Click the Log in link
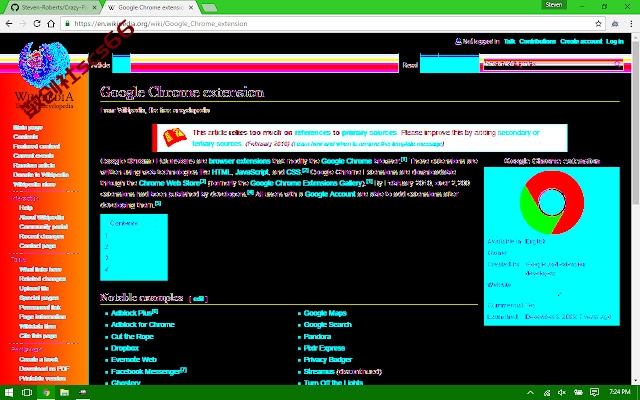The image size is (640, 400). (615, 41)
